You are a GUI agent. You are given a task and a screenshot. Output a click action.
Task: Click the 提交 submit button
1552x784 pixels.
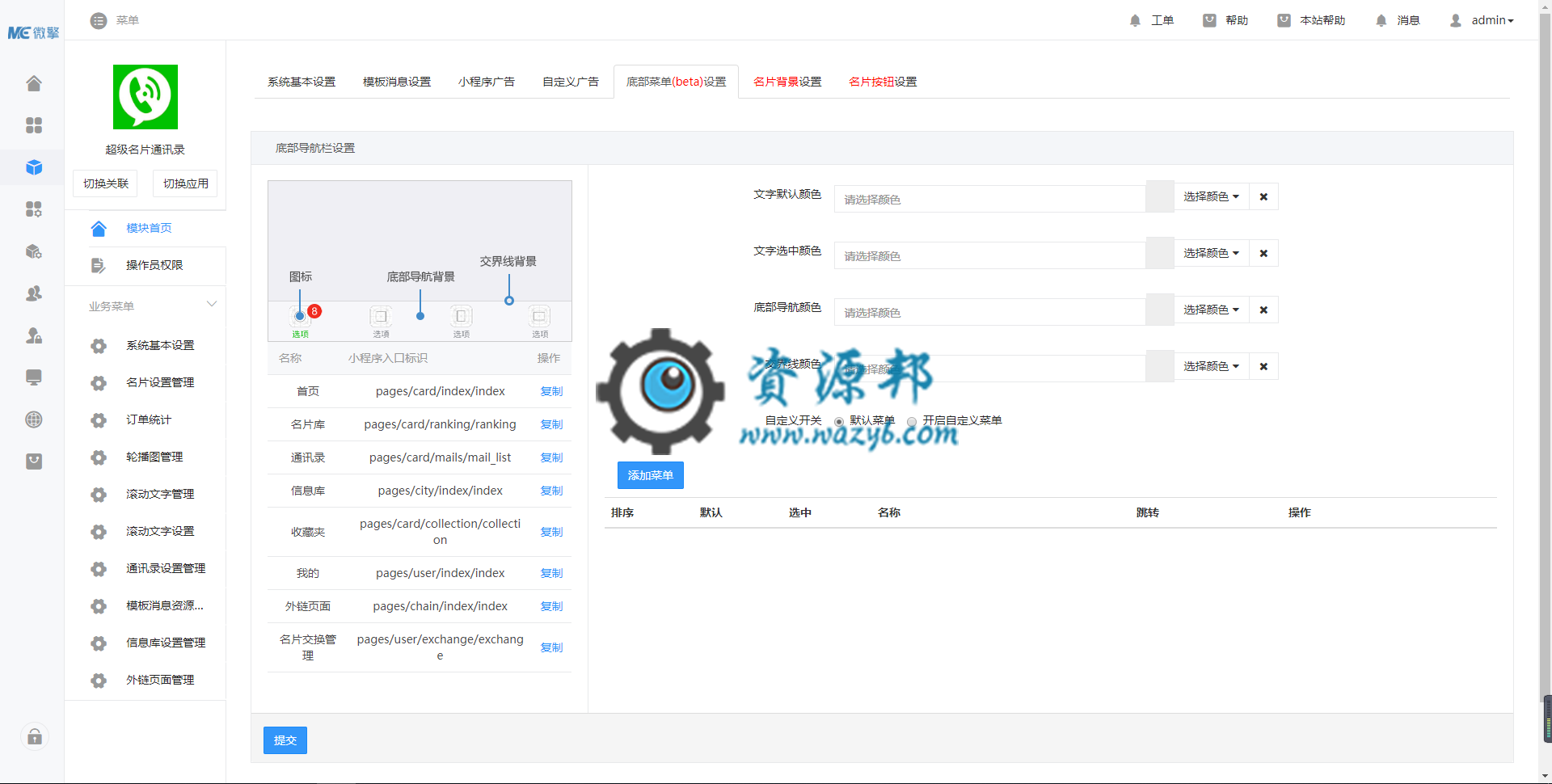(285, 740)
